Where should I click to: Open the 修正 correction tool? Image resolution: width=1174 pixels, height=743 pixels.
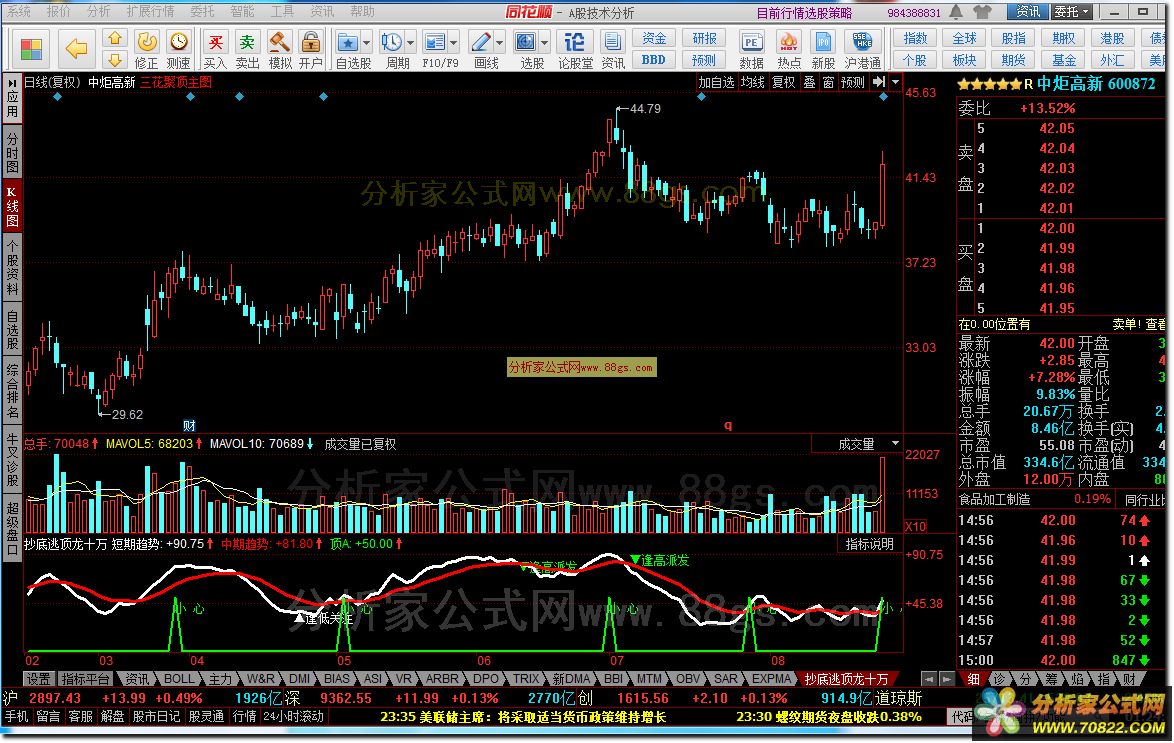[x=146, y=49]
